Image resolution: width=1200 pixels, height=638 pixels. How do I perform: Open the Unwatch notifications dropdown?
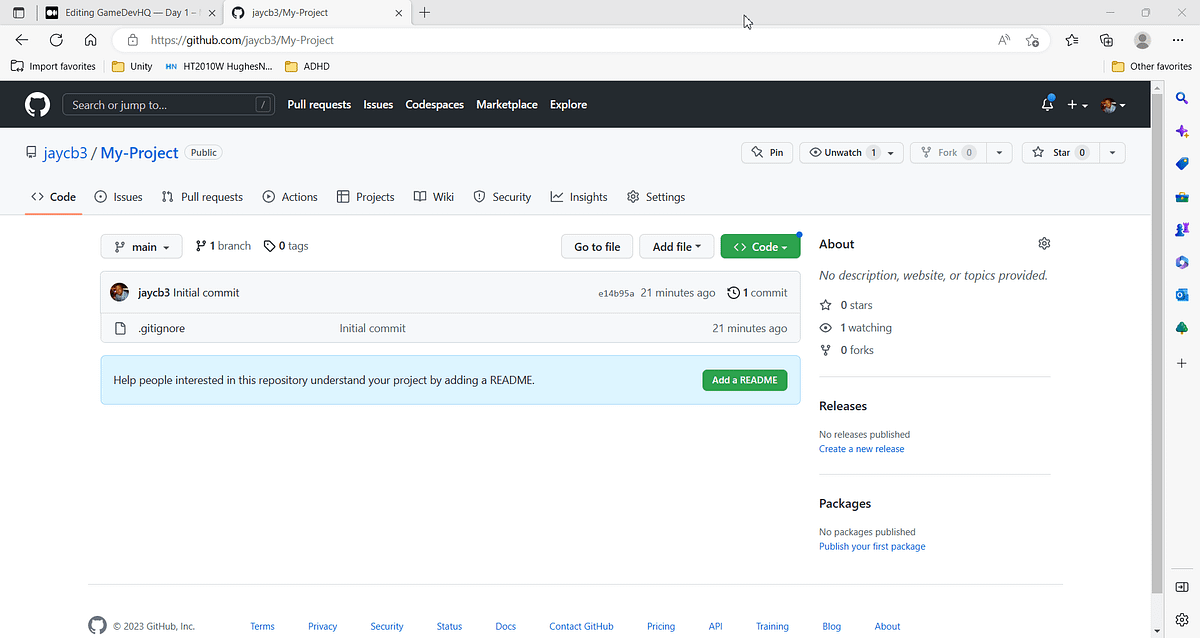(853, 152)
